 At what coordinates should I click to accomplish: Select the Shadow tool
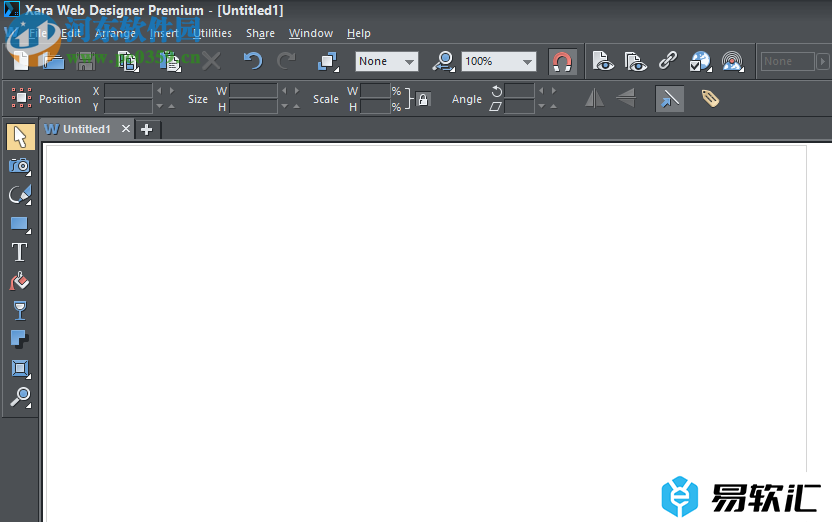tap(20, 339)
